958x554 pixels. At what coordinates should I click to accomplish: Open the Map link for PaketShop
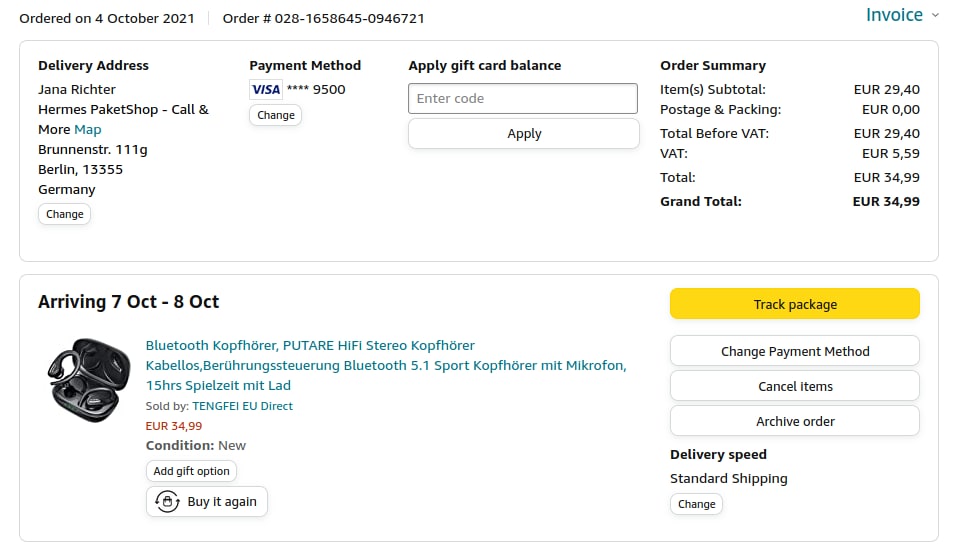88,130
